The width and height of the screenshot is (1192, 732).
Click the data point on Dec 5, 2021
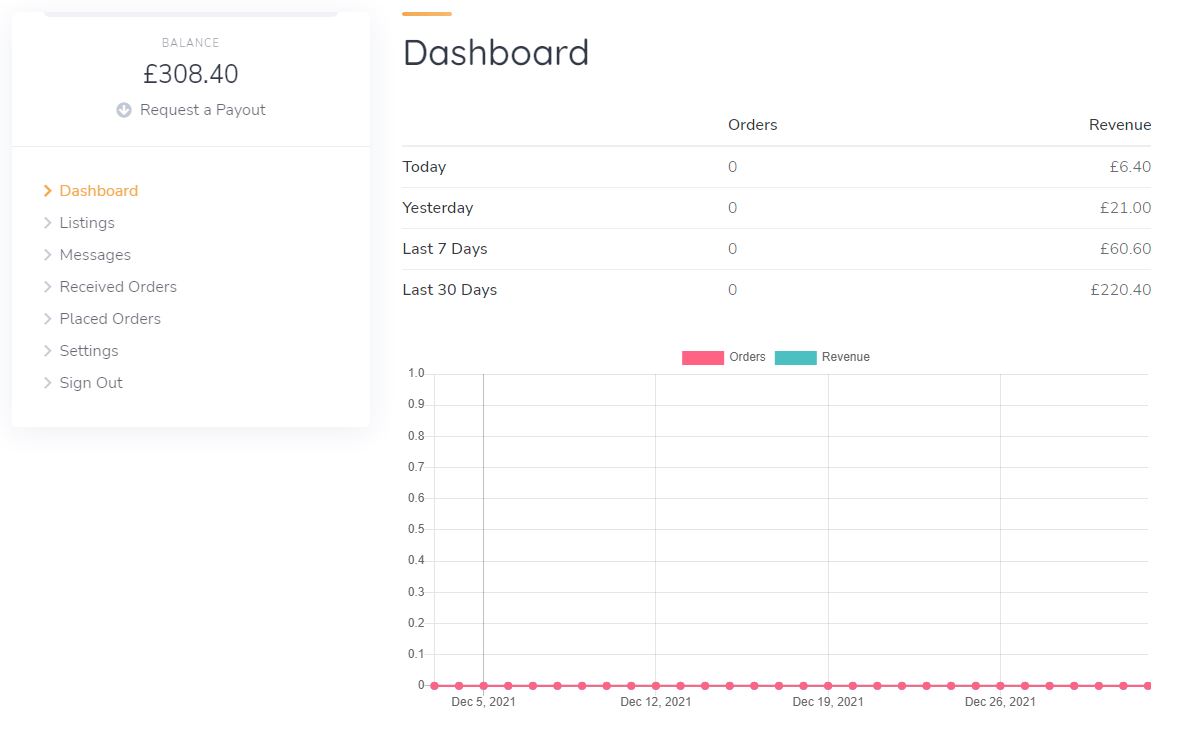point(483,685)
